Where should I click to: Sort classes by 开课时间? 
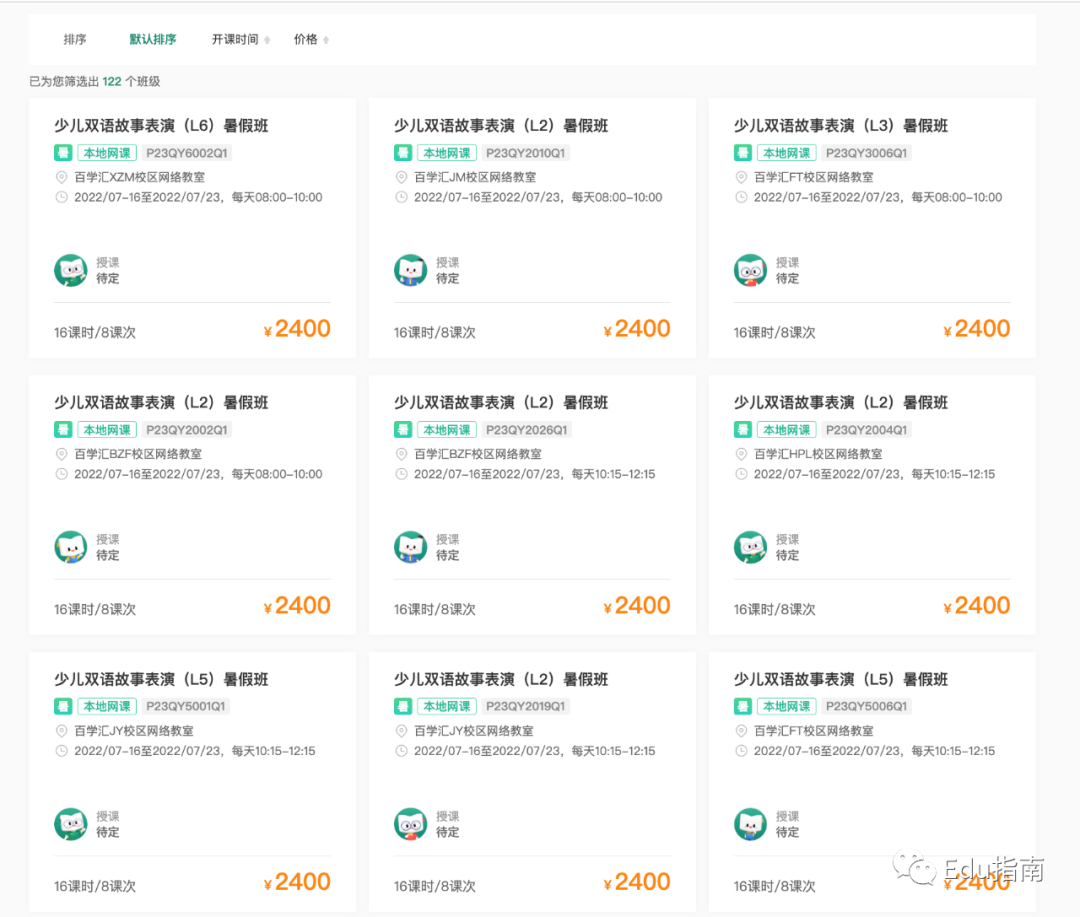pyautogui.click(x=235, y=40)
